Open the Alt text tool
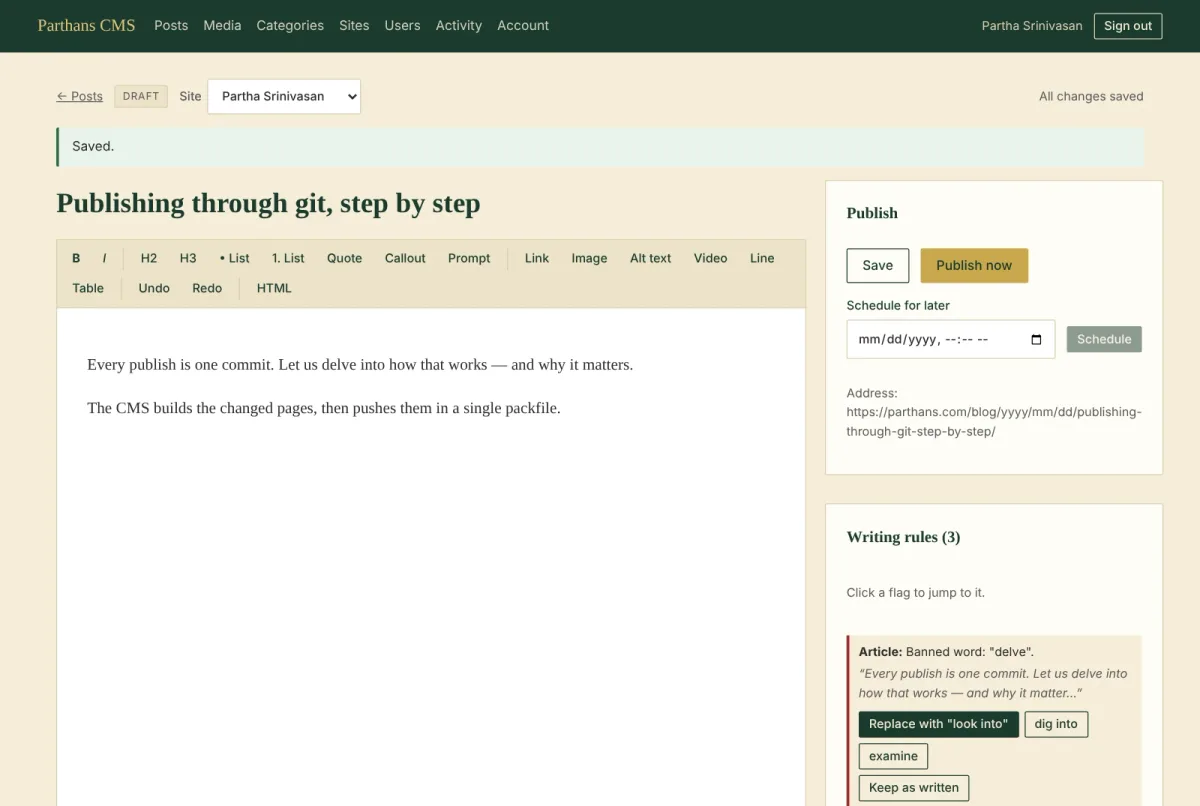Image resolution: width=1200 pixels, height=806 pixels. coord(650,258)
